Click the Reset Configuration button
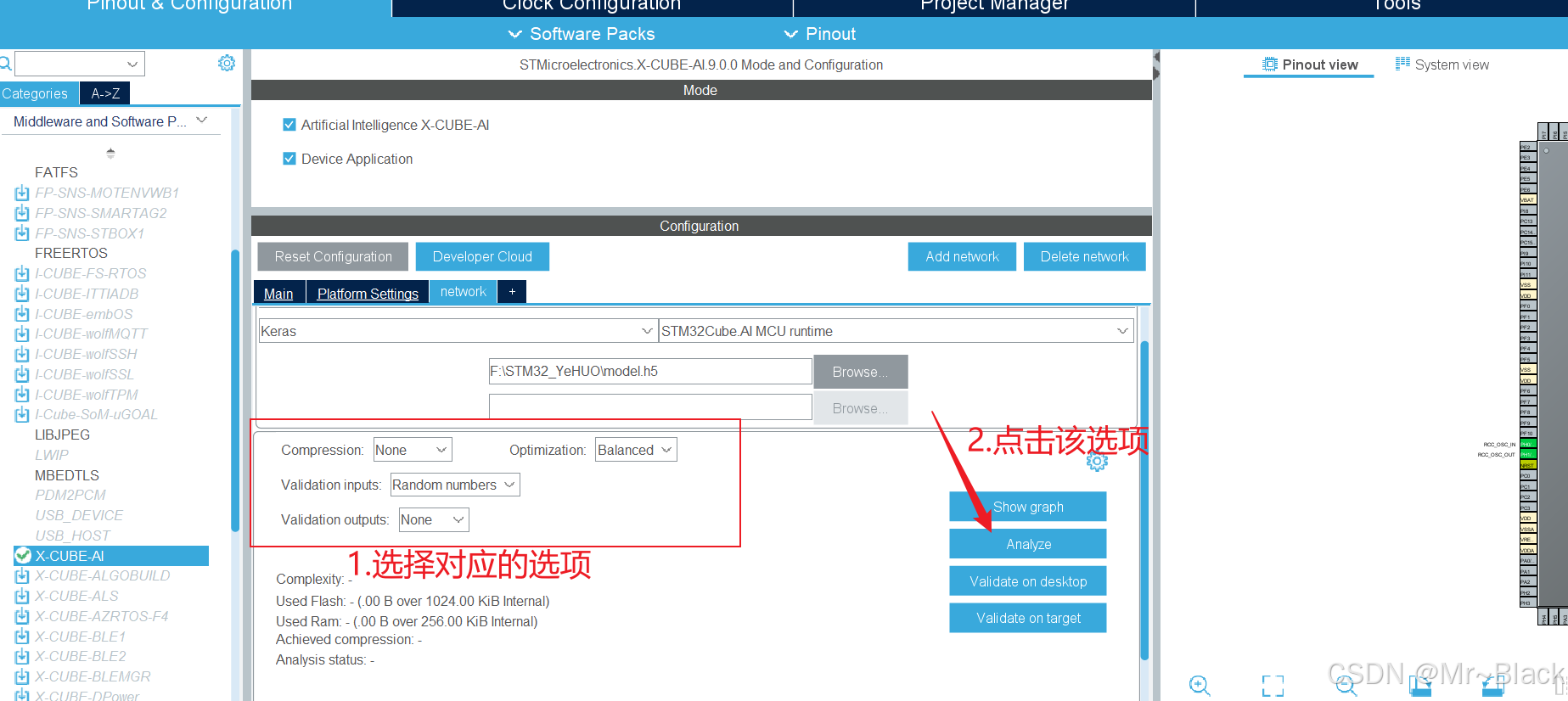This screenshot has height=701, width=1568. click(x=333, y=256)
